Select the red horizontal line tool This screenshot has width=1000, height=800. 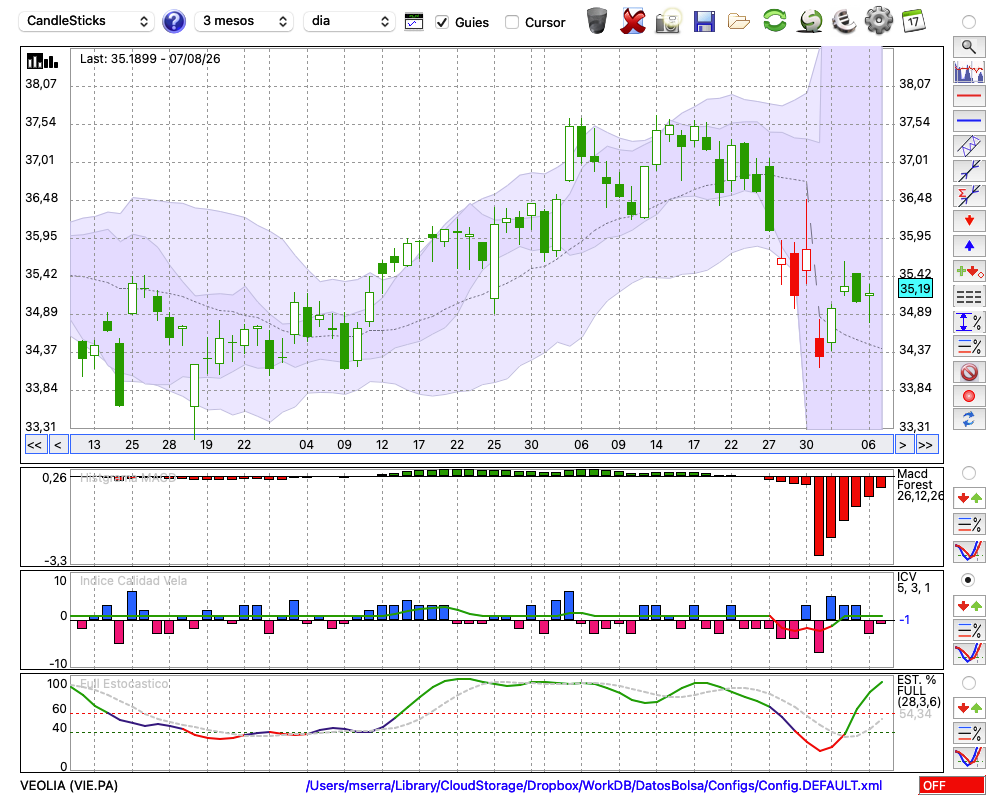(969, 96)
